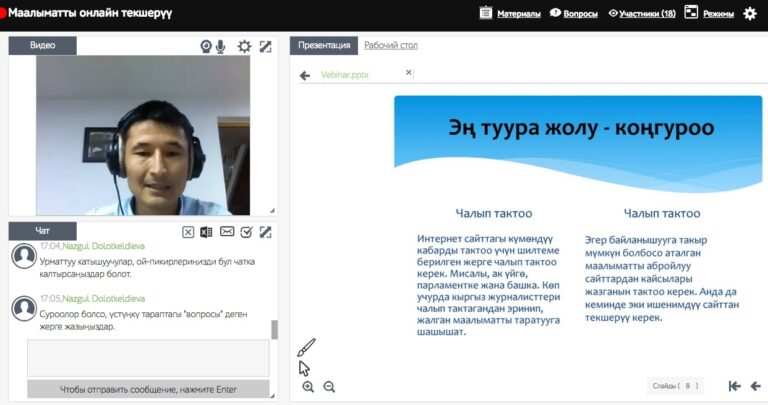Clear chat with the X box icon
This screenshot has width=768, height=405.
tap(188, 232)
